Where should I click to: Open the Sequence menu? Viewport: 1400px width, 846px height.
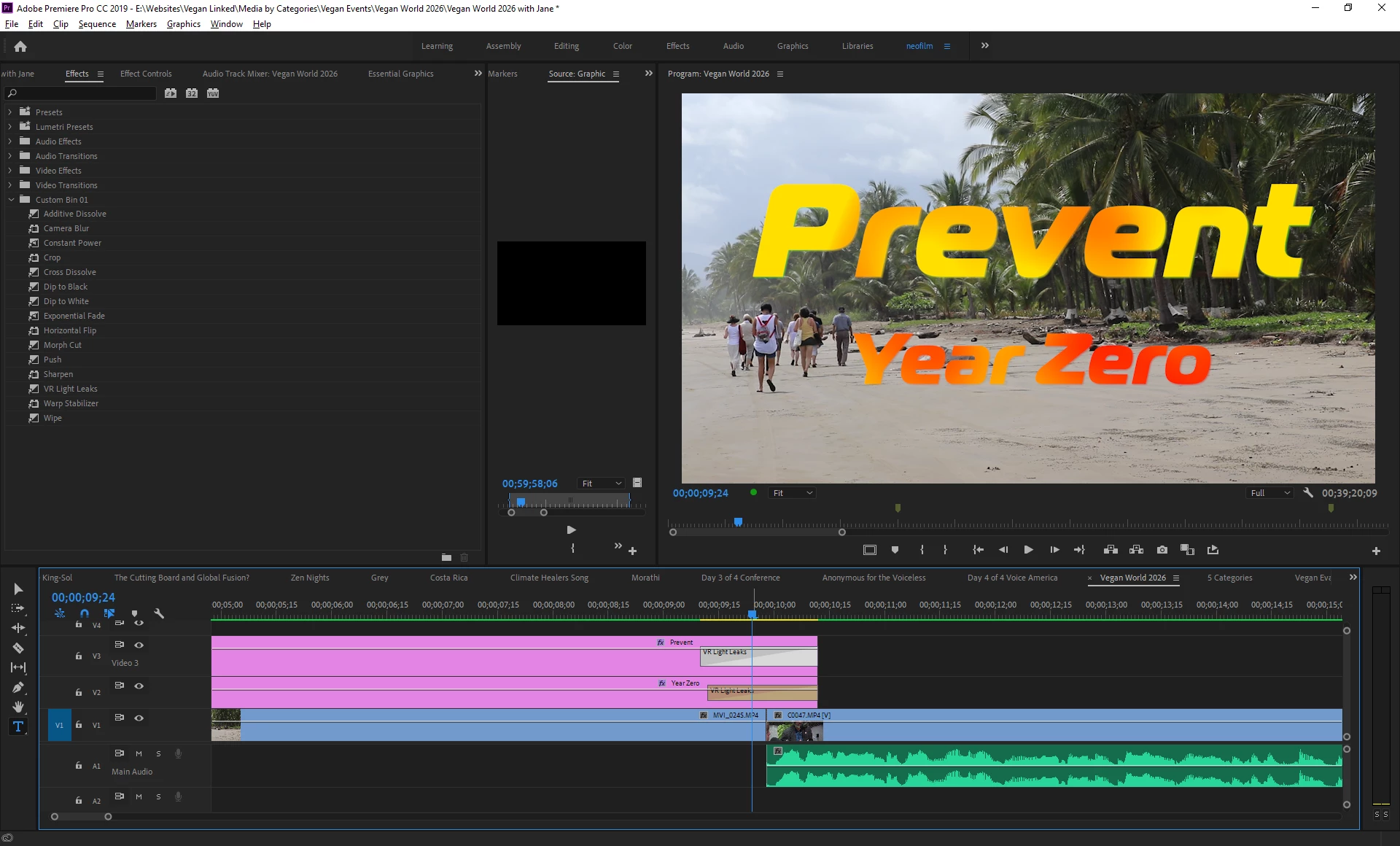click(97, 24)
